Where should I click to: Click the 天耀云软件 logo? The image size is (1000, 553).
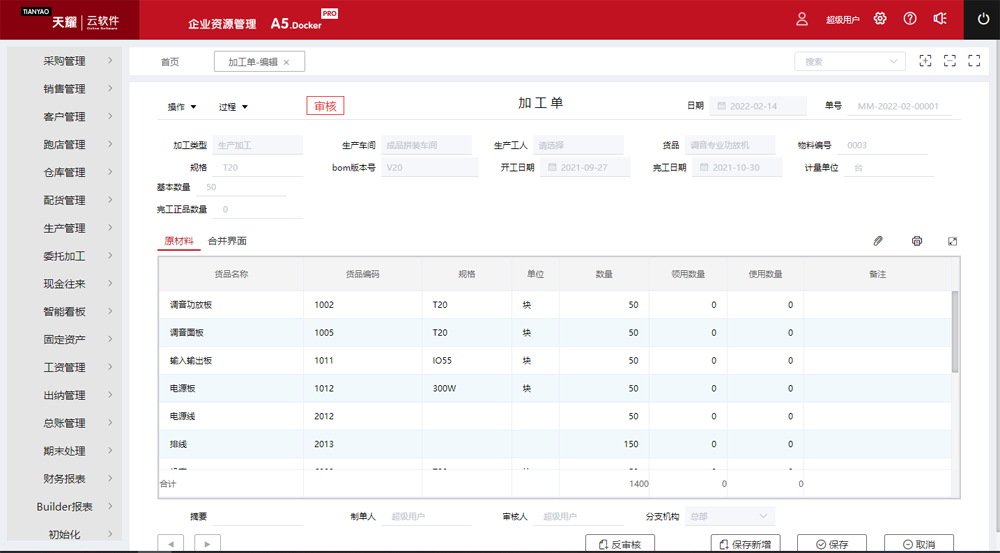70,20
